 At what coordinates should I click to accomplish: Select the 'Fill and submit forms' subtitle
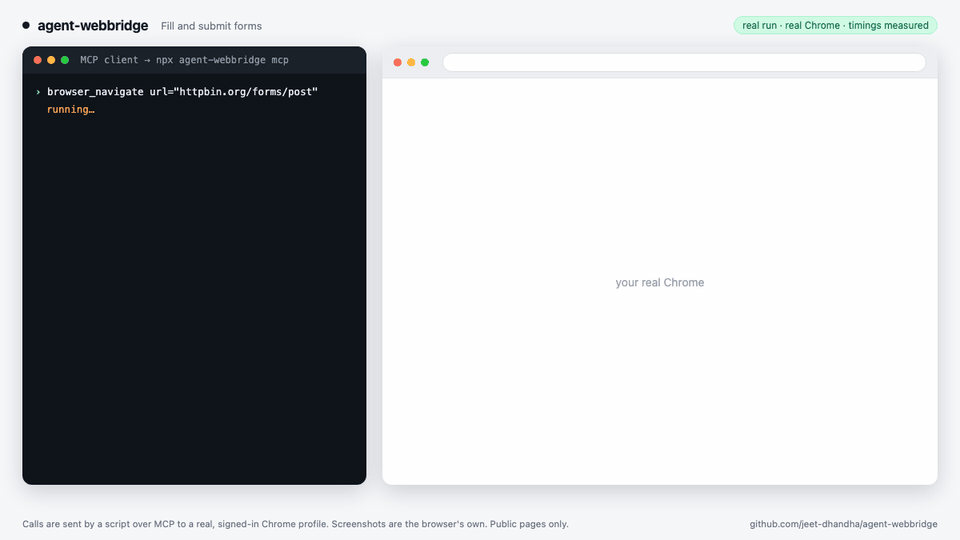211,26
